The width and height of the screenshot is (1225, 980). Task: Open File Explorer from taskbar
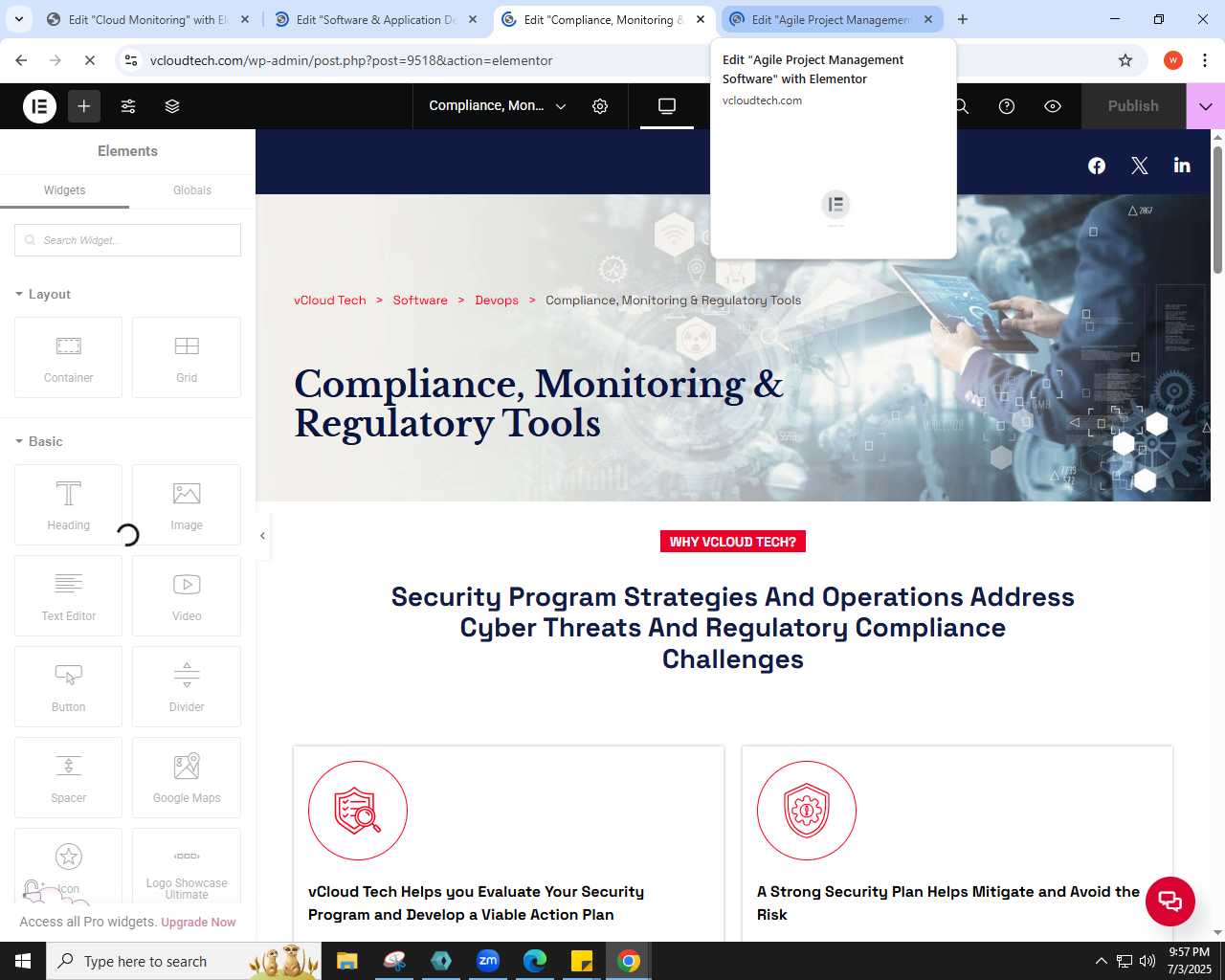point(346,961)
